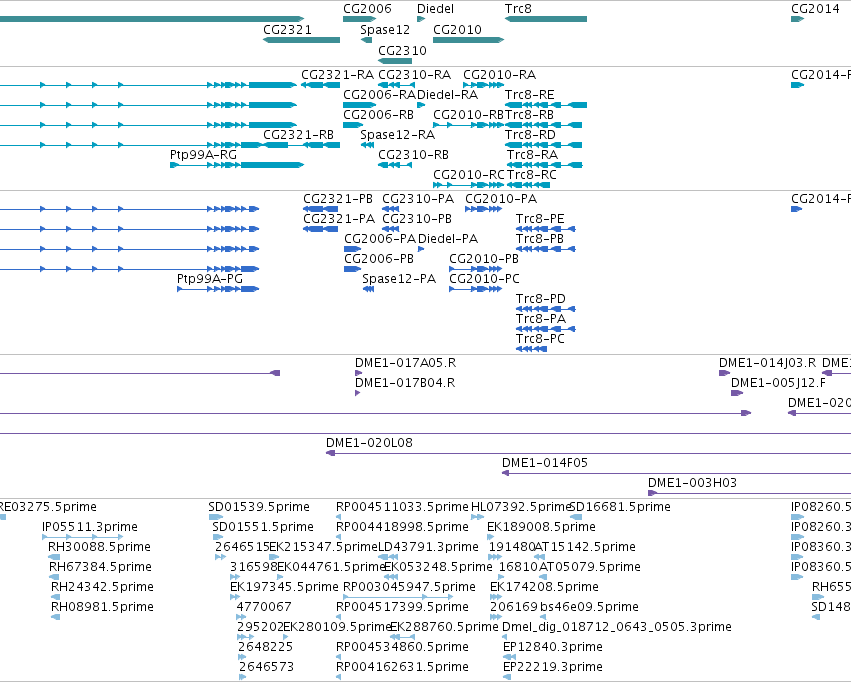
Task: Click the Trc8 gene bar
Action: (x=545, y=19)
